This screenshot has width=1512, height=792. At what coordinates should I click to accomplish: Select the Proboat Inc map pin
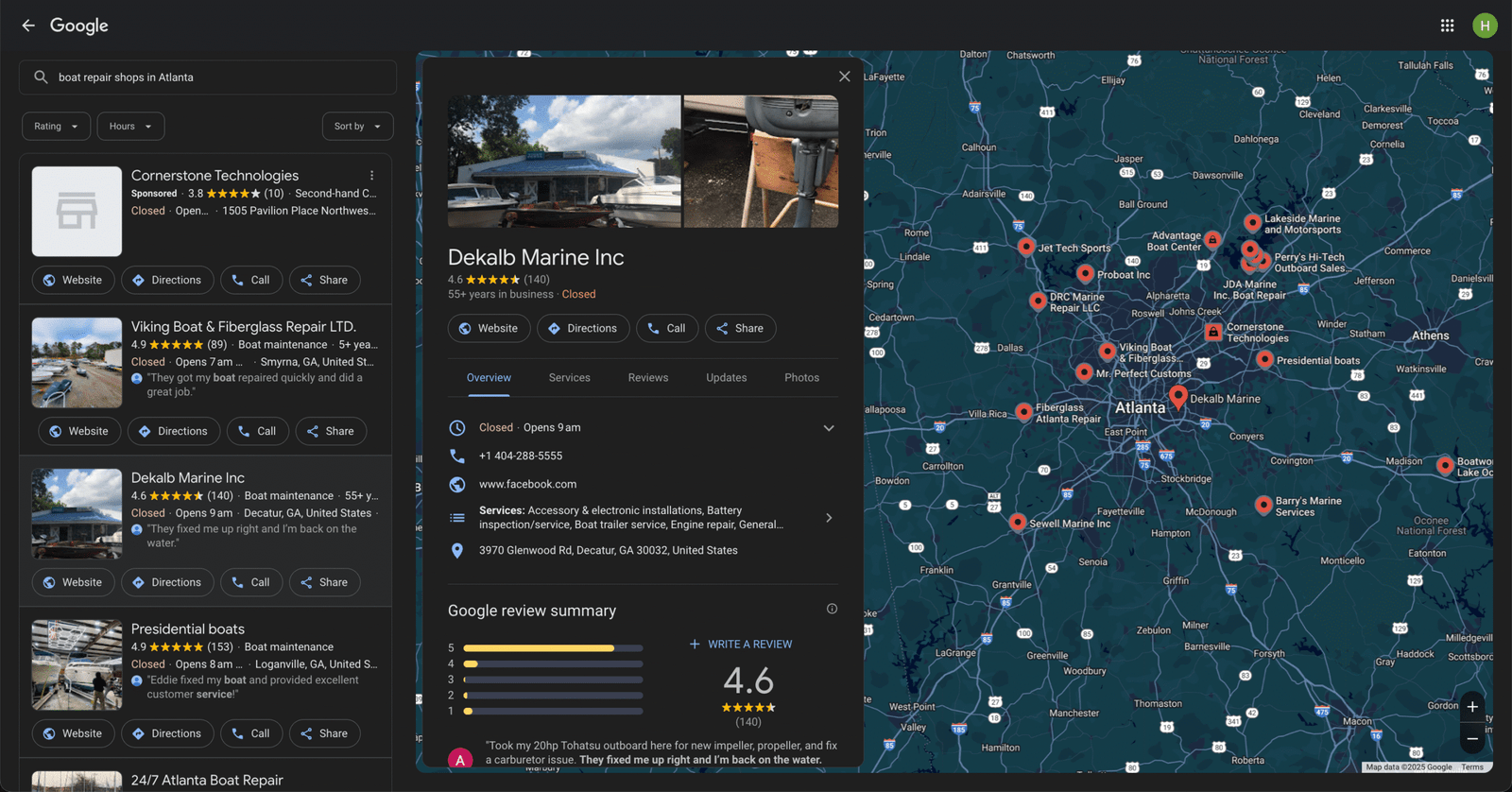click(x=1085, y=273)
